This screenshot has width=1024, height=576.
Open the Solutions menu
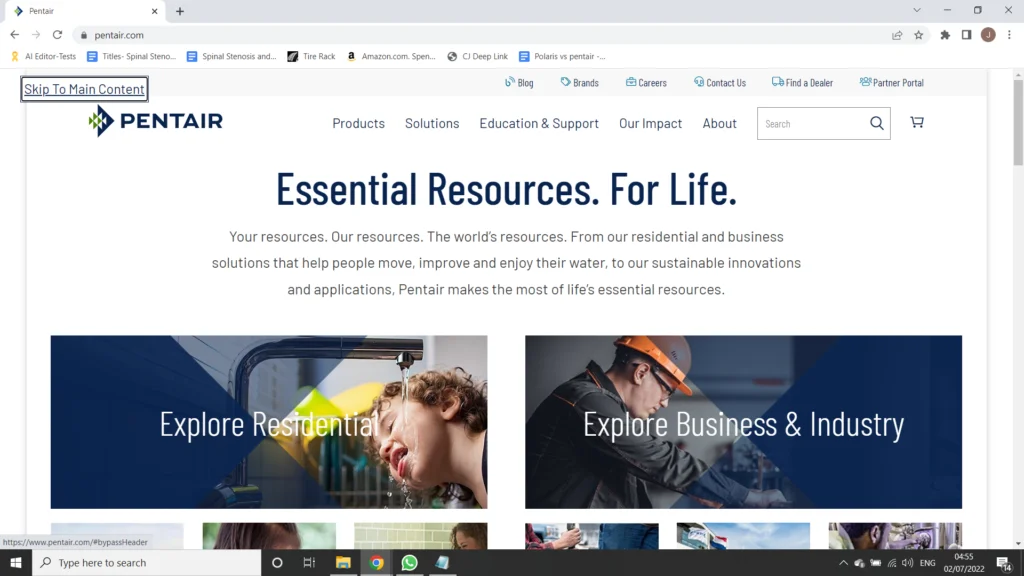click(432, 123)
